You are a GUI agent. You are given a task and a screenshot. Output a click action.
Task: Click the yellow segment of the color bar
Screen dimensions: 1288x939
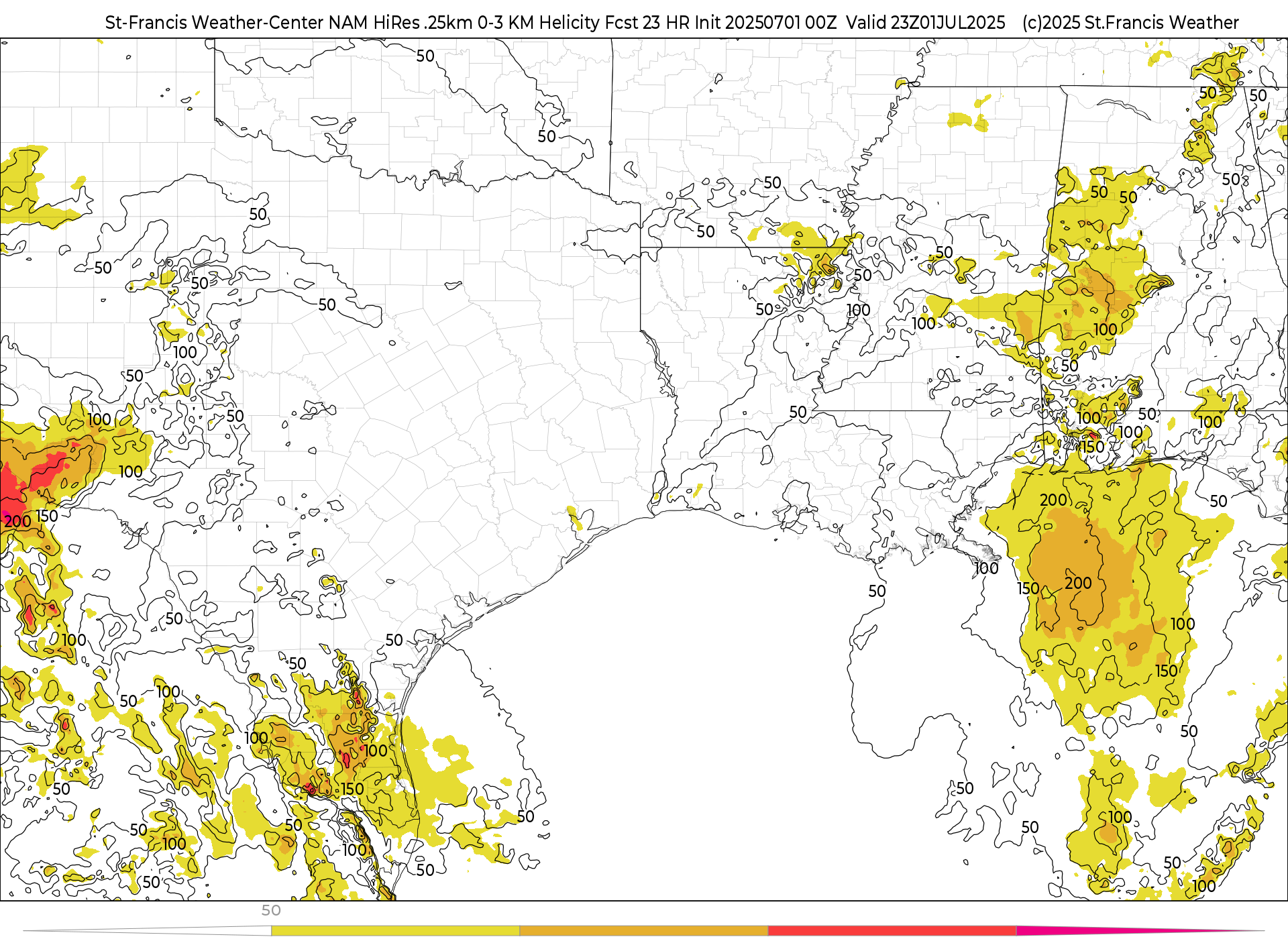[x=395, y=930]
